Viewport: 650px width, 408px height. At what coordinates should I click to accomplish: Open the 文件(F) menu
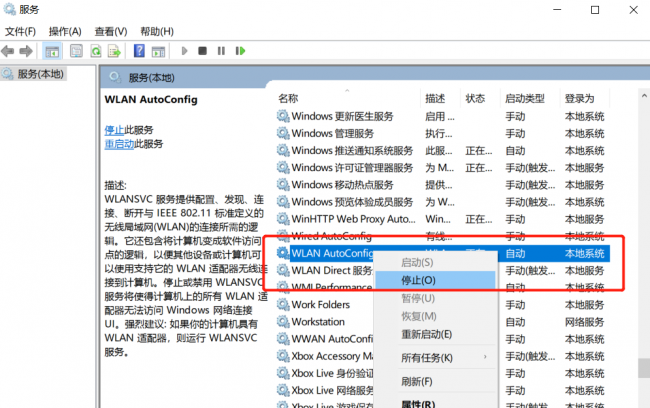point(20,32)
